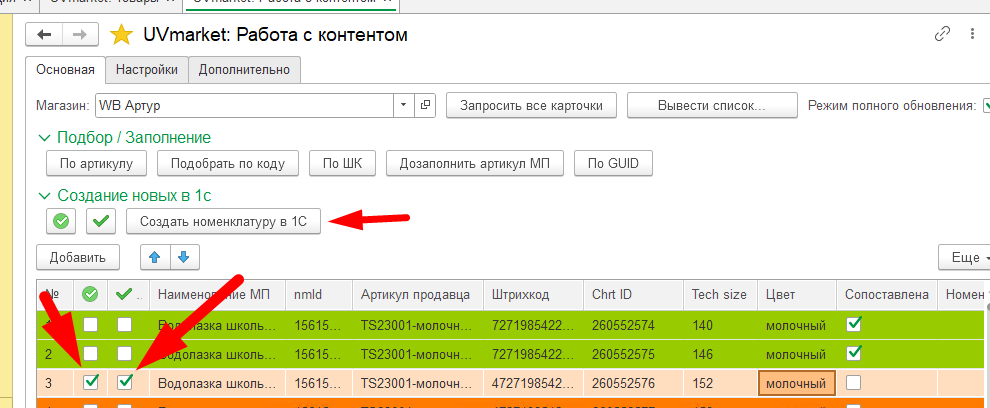
Task: Copy link using chain icon
Action: click(942, 34)
